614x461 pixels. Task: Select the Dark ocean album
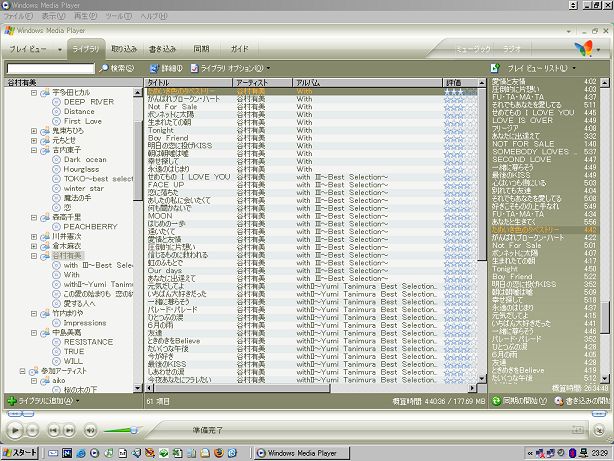85,160
